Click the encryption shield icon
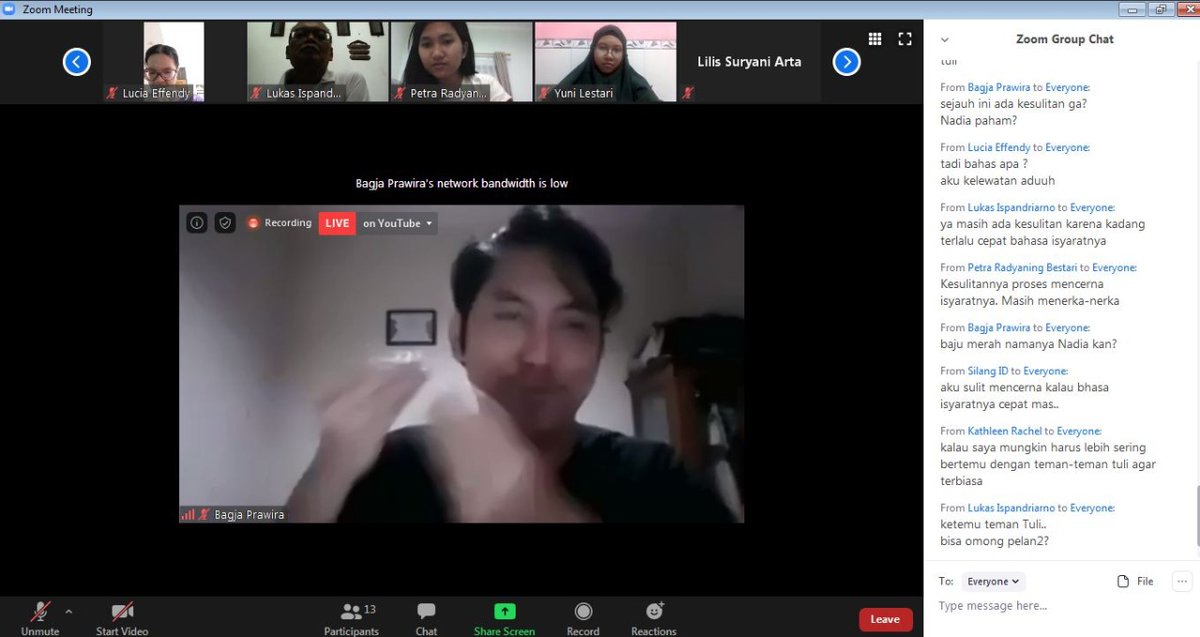 [225, 223]
